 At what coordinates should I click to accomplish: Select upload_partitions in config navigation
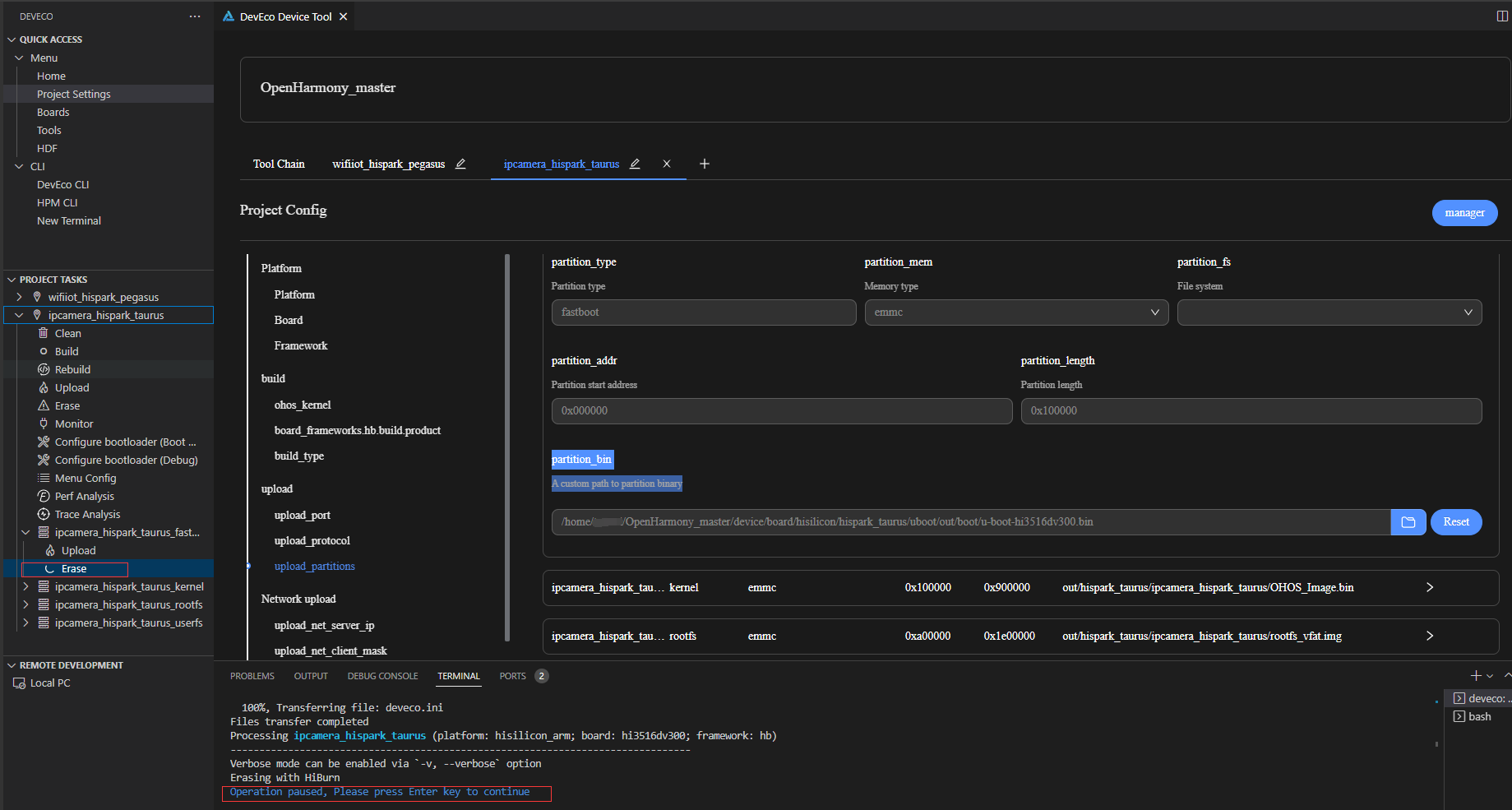coord(314,567)
